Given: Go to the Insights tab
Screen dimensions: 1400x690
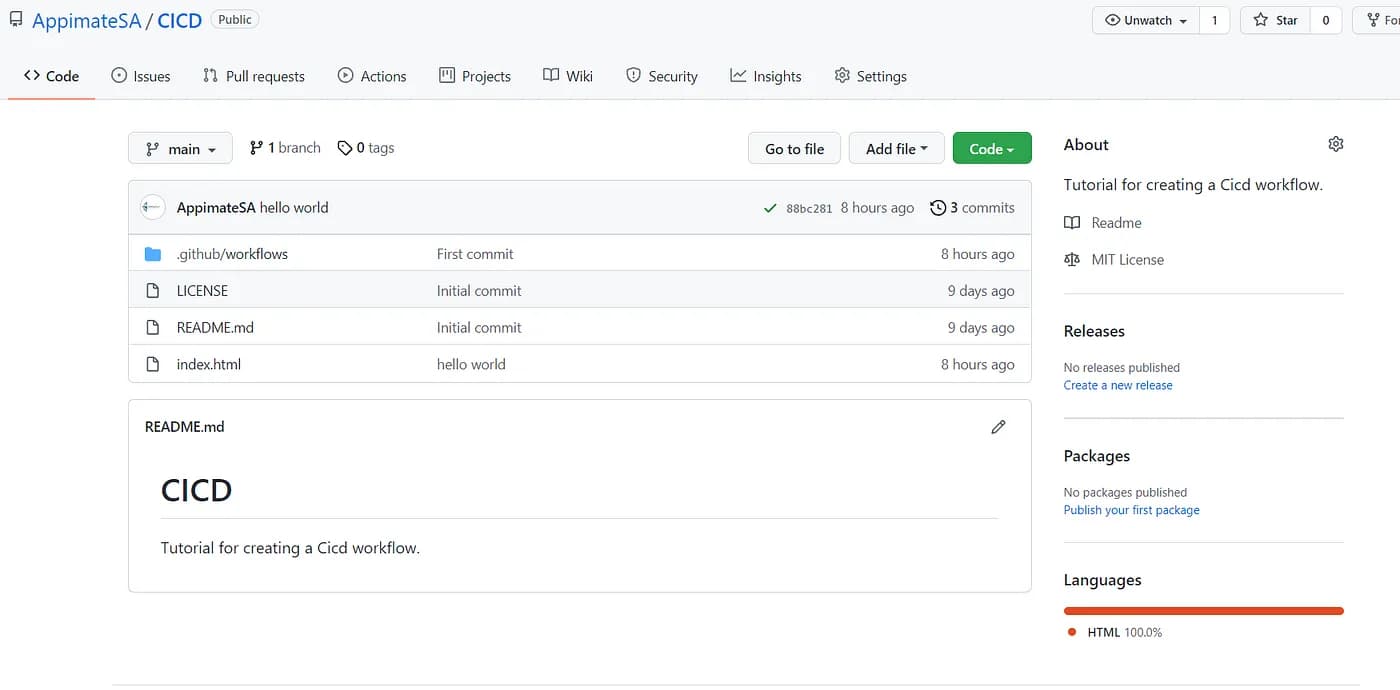Looking at the screenshot, I should (x=766, y=76).
